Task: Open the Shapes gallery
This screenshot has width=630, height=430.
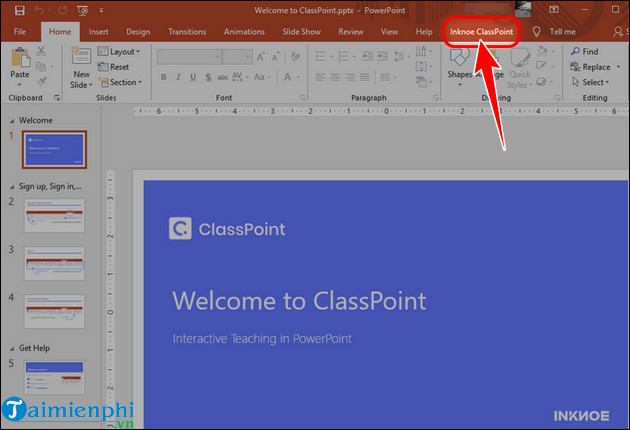Action: click(x=460, y=68)
